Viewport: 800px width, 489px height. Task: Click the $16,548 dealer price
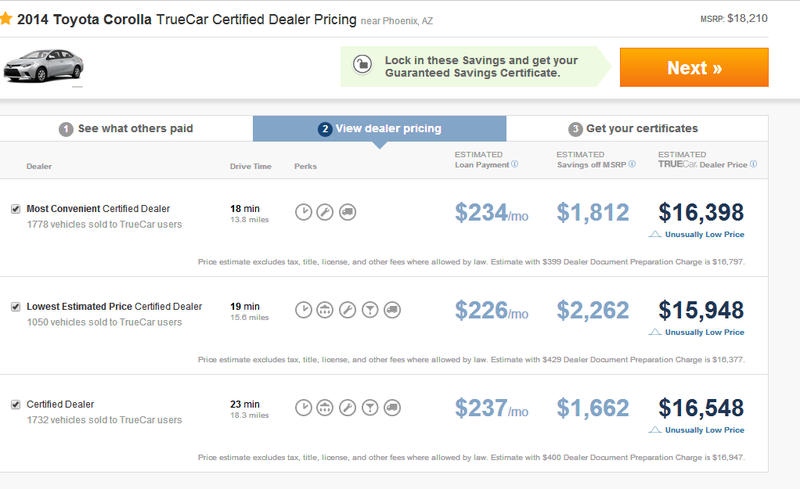[x=701, y=408]
